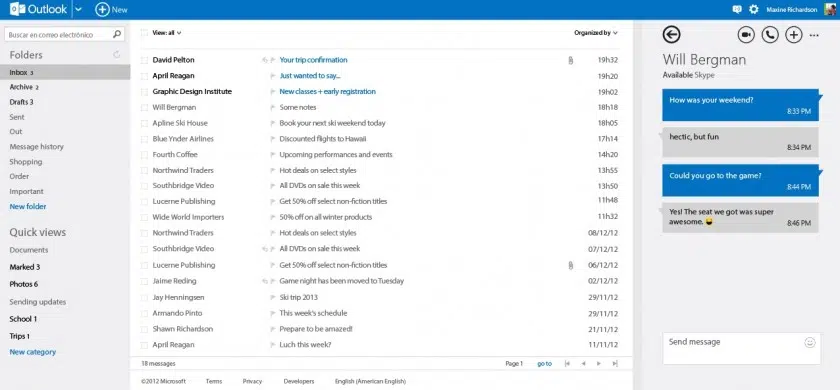
Task: Open the settings gear icon
Action: [754, 9]
